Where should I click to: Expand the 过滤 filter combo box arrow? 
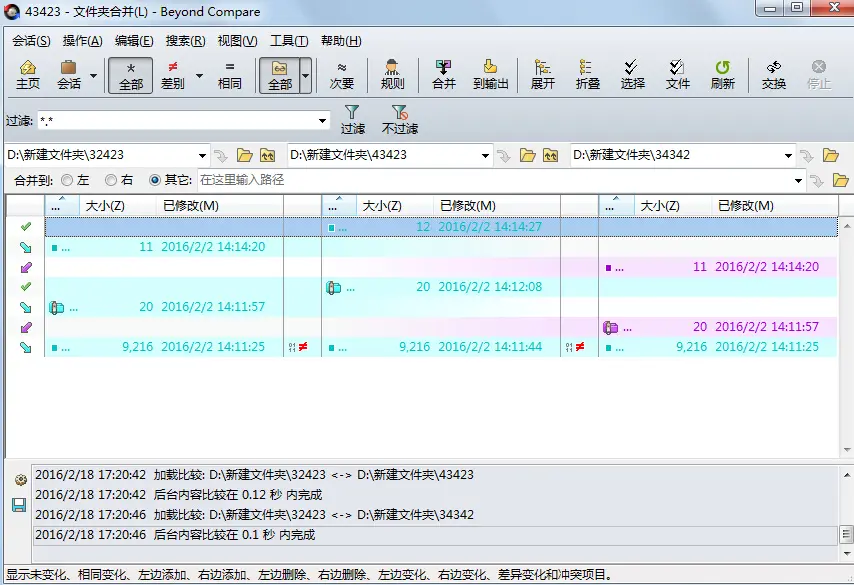coord(322,120)
